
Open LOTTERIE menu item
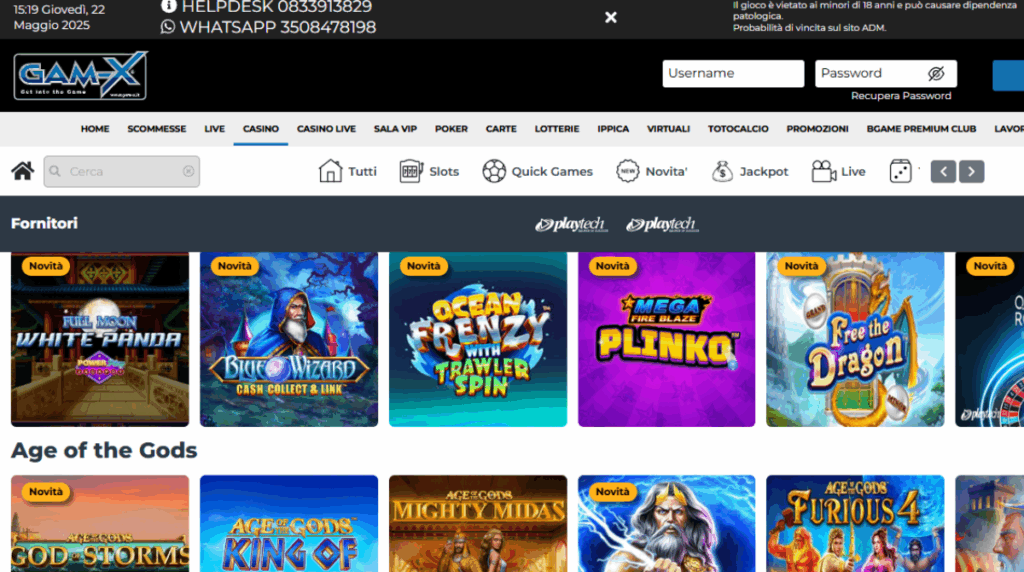pos(556,129)
